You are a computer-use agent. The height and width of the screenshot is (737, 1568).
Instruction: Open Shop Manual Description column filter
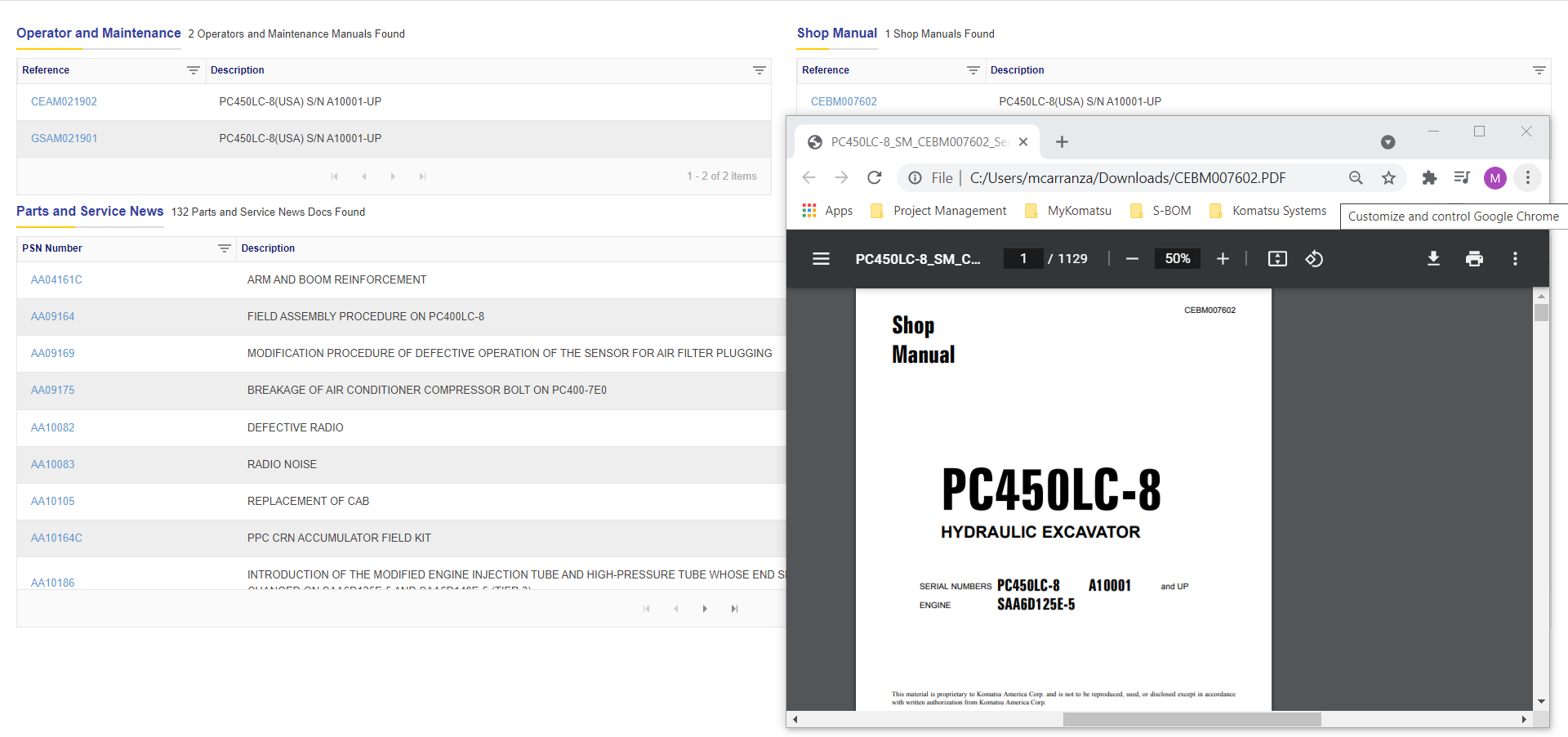(x=1539, y=70)
